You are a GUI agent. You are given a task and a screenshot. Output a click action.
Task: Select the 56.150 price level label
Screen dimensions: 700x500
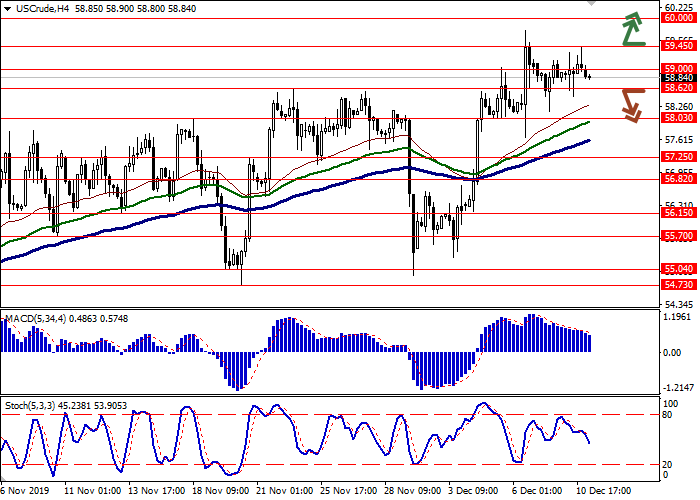pos(678,213)
